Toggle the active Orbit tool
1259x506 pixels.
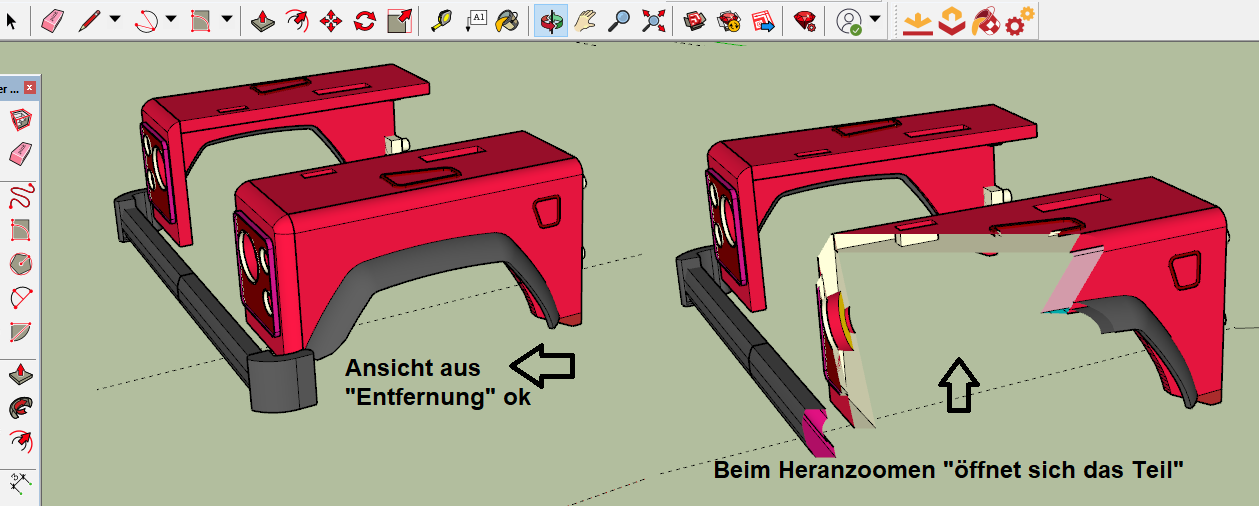click(x=550, y=20)
